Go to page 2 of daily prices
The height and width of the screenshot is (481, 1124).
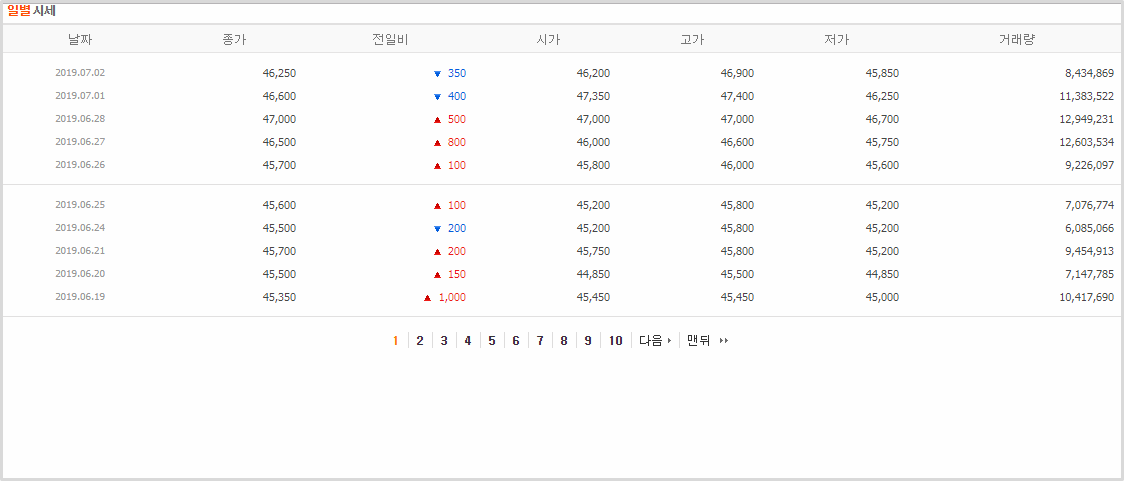click(420, 340)
